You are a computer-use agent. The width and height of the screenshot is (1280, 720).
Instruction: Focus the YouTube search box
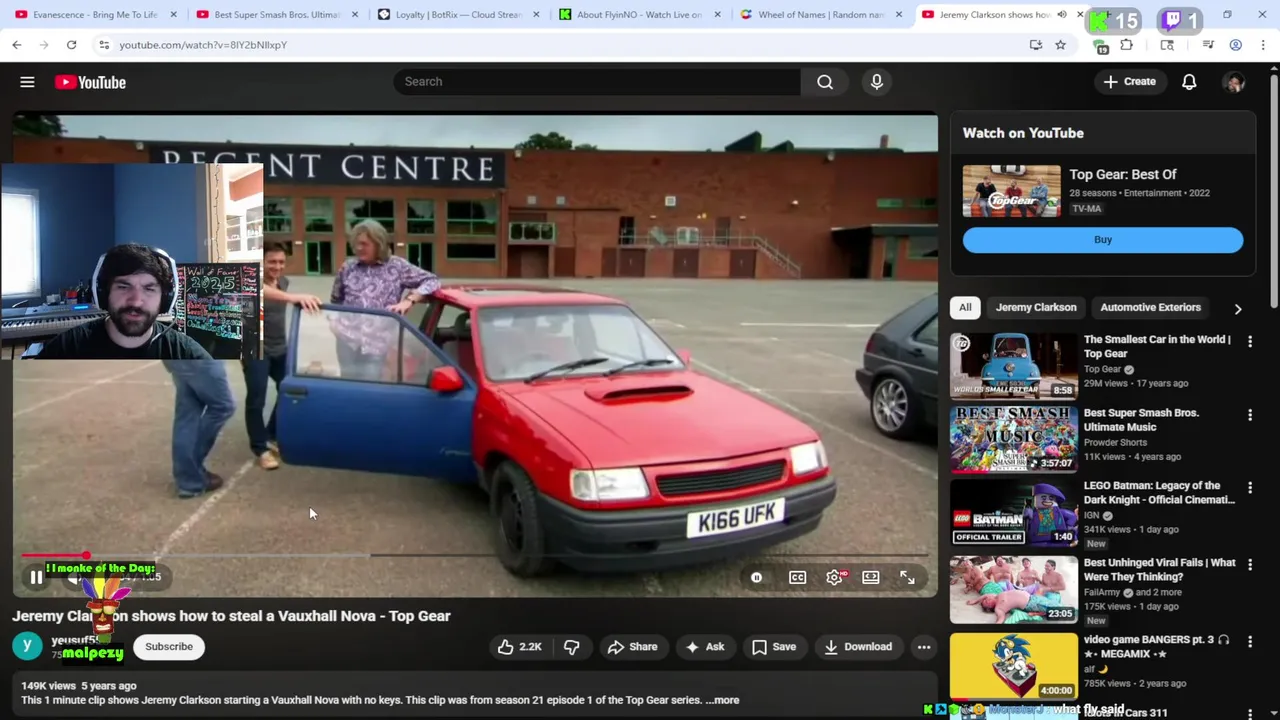(597, 82)
